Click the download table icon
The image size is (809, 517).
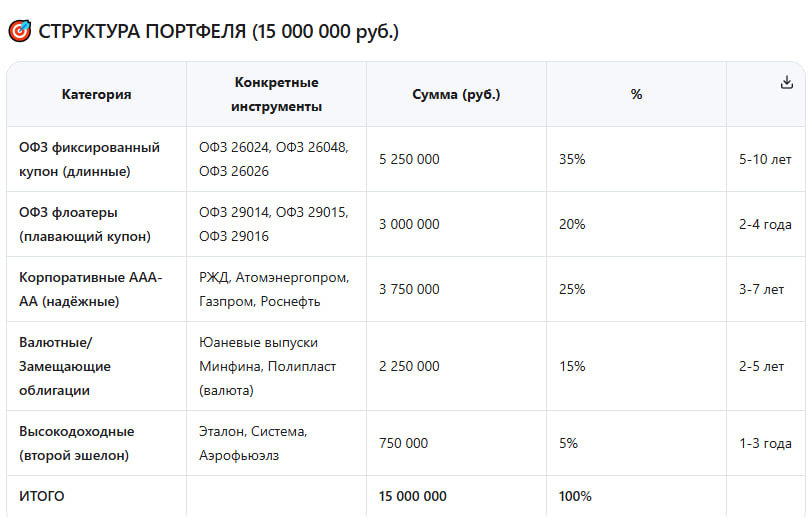[786, 83]
